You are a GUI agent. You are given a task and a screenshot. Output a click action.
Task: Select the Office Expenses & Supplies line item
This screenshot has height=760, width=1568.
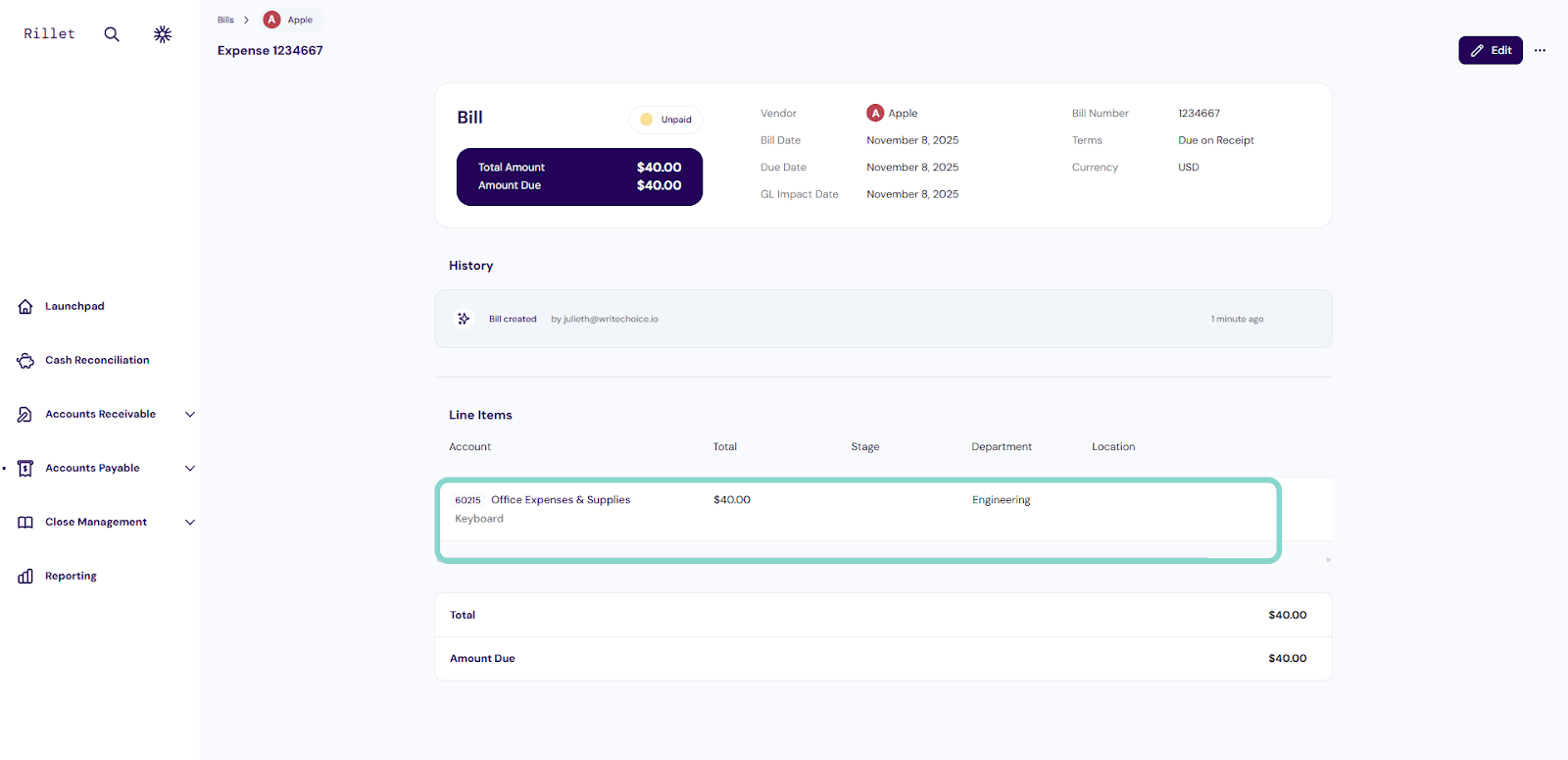coord(560,500)
